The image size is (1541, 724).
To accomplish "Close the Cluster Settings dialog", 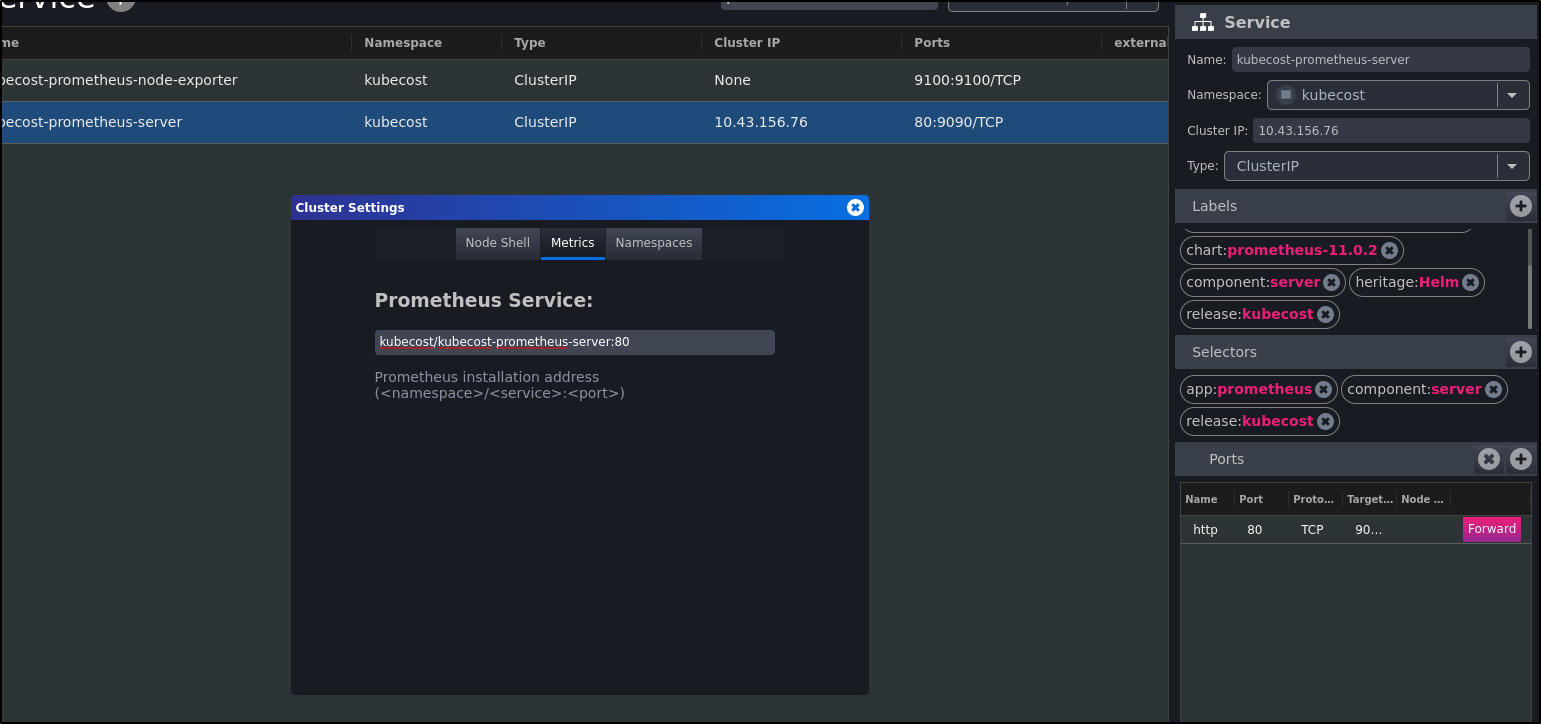I will tap(855, 207).
